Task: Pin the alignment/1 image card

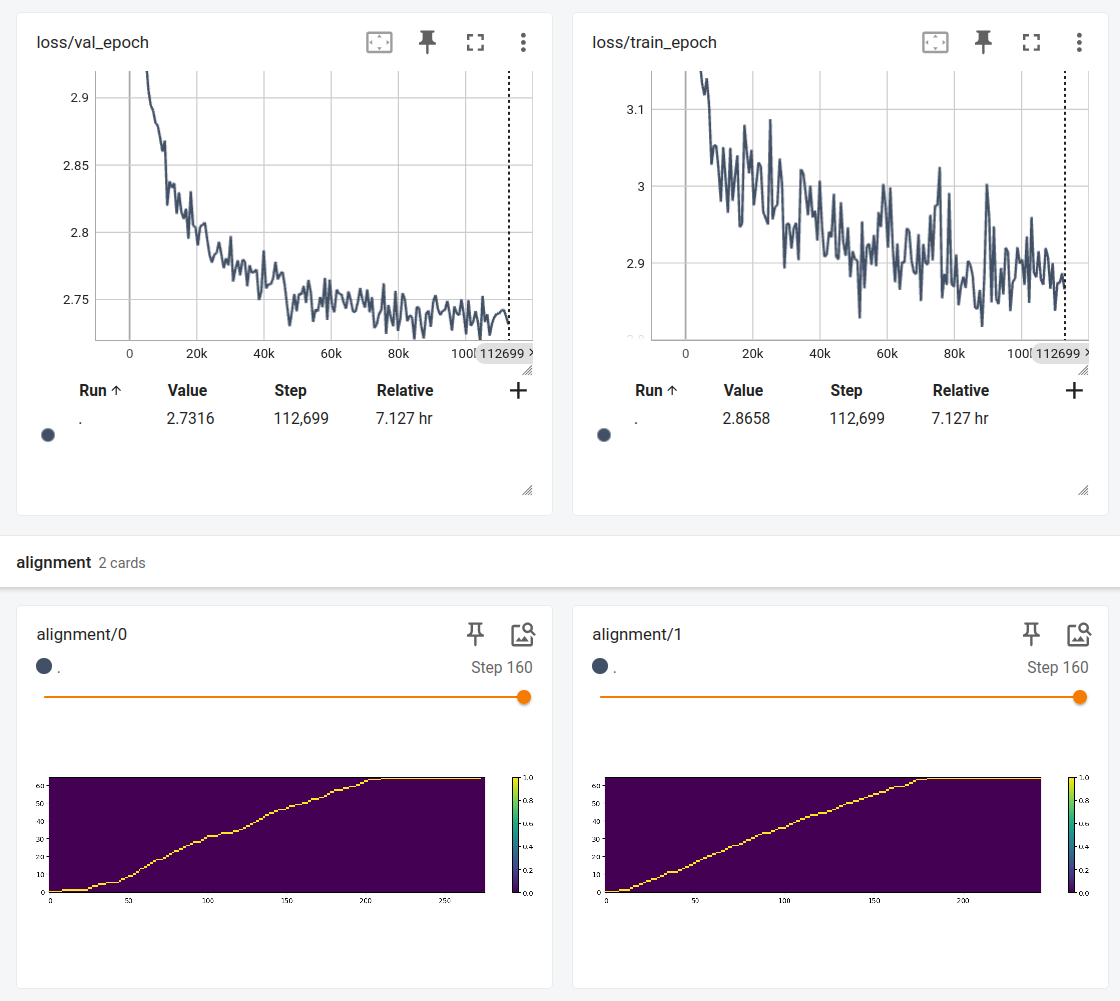Action: 1031,634
